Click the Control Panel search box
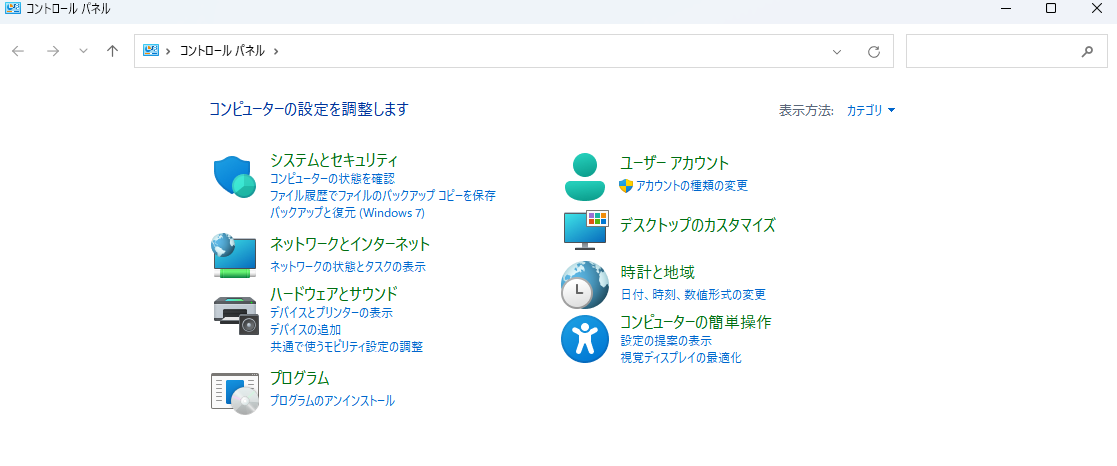1117x466 pixels. coord(1006,51)
